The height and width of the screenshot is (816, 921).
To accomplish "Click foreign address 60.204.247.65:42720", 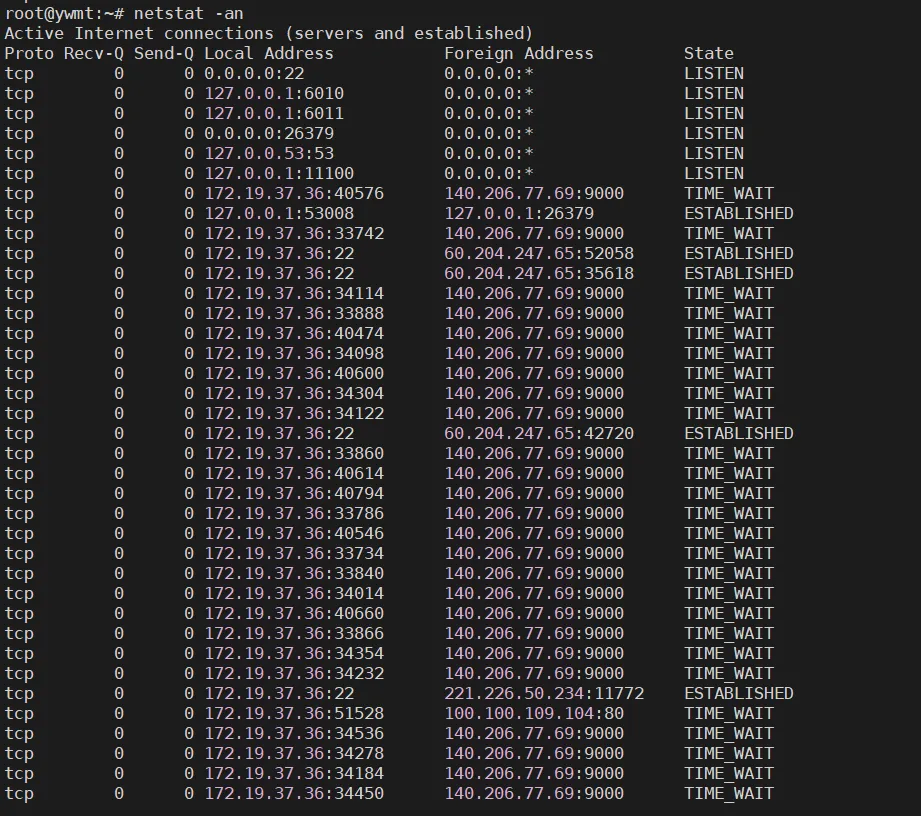I will (x=539, y=433).
